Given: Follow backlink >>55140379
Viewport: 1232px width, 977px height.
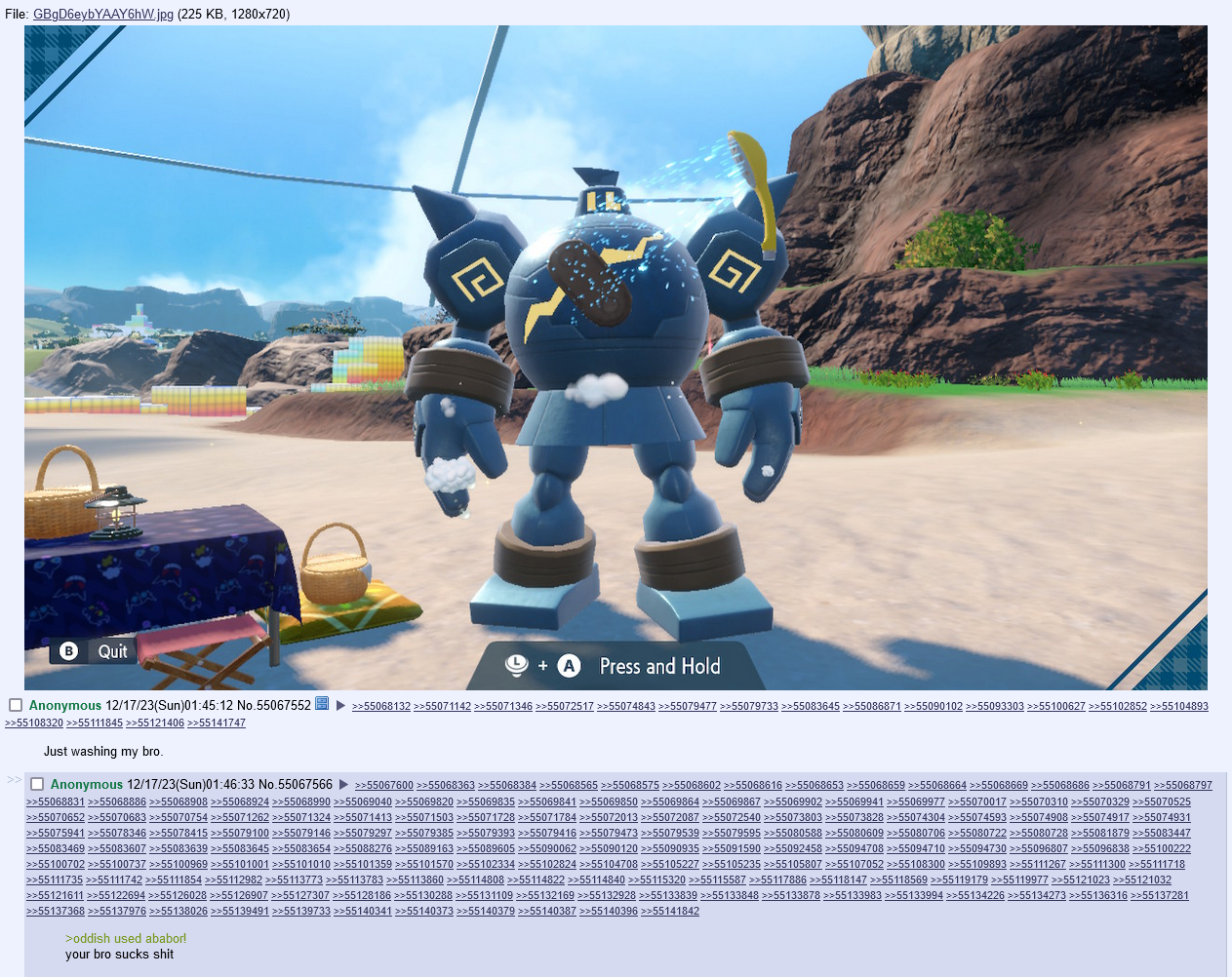Looking at the screenshot, I should (486, 911).
